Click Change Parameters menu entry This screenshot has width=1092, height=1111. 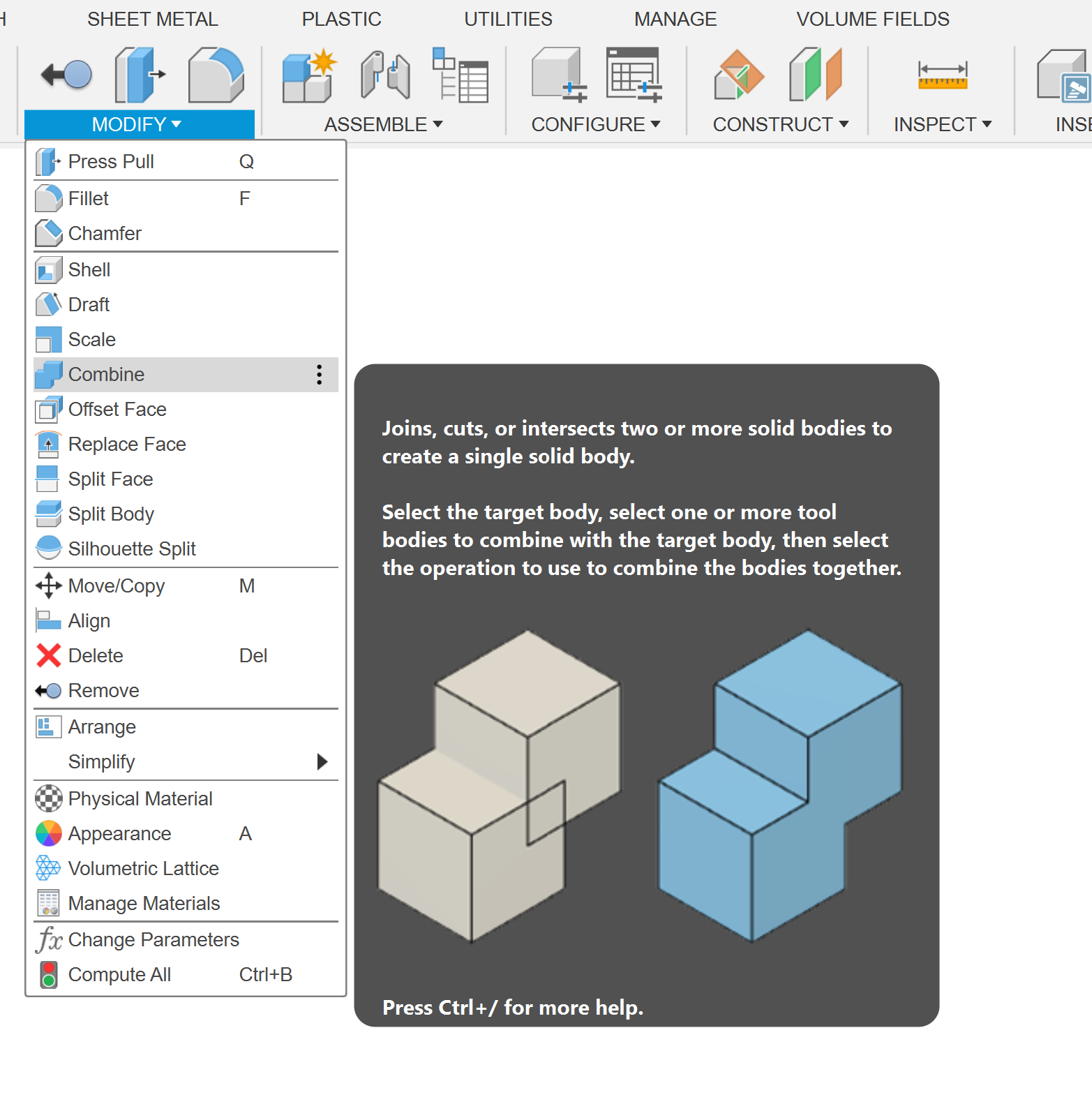(x=186, y=940)
